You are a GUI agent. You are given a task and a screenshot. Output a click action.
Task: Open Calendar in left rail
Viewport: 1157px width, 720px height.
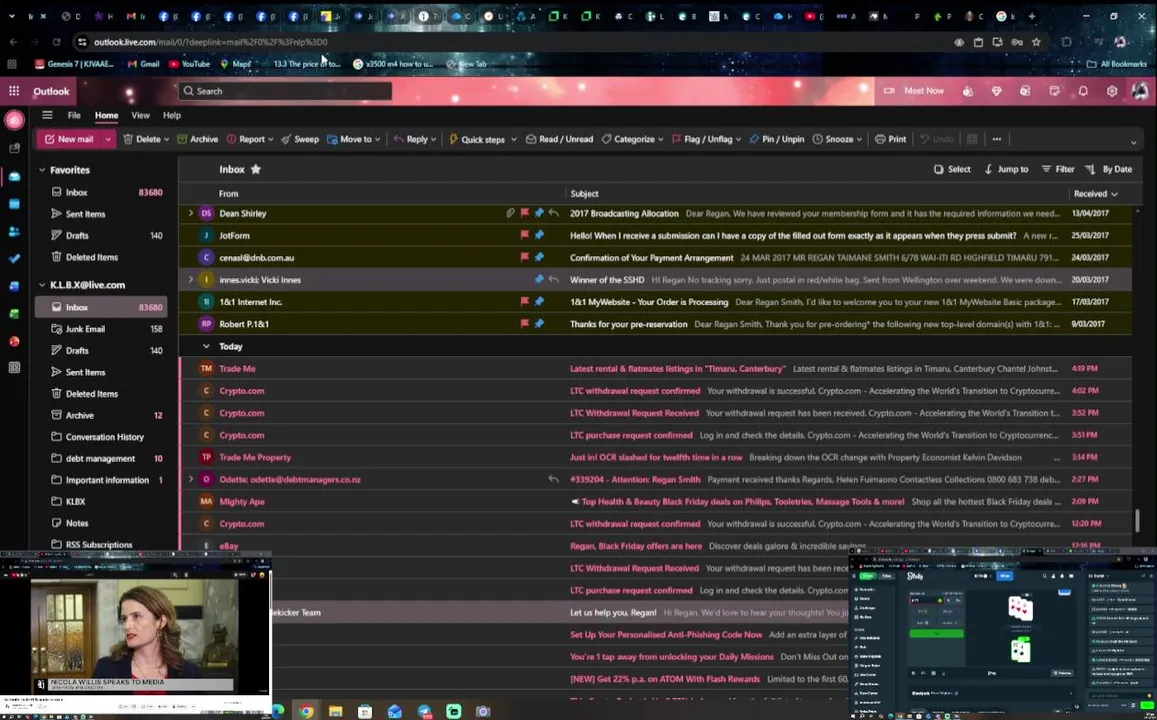(x=14, y=204)
